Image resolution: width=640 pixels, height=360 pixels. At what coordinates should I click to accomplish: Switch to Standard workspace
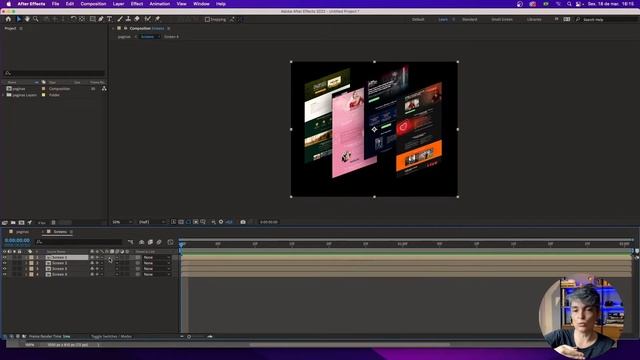click(x=469, y=19)
